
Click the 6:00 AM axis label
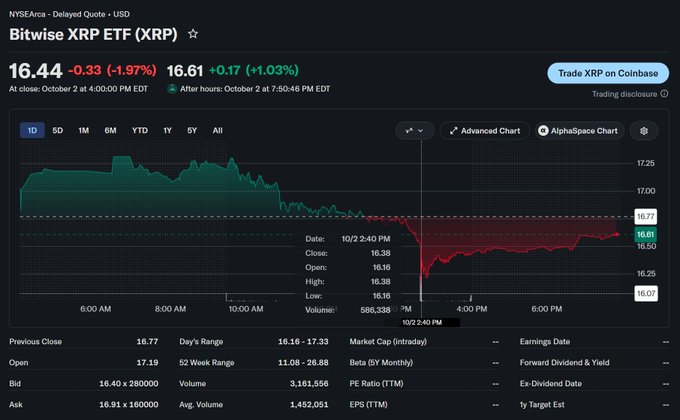click(x=95, y=309)
